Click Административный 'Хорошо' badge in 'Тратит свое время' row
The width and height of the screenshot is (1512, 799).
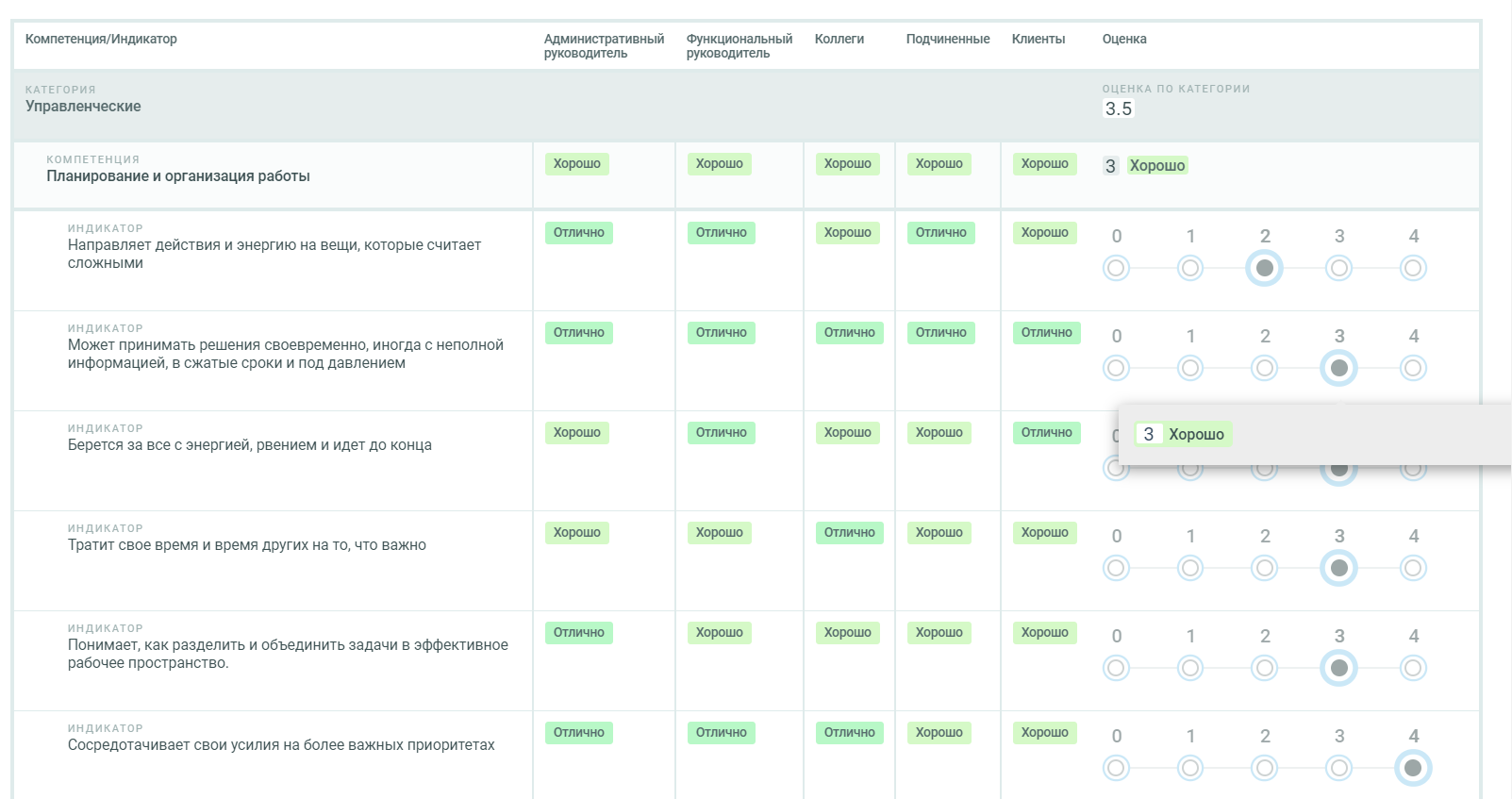[x=577, y=533]
